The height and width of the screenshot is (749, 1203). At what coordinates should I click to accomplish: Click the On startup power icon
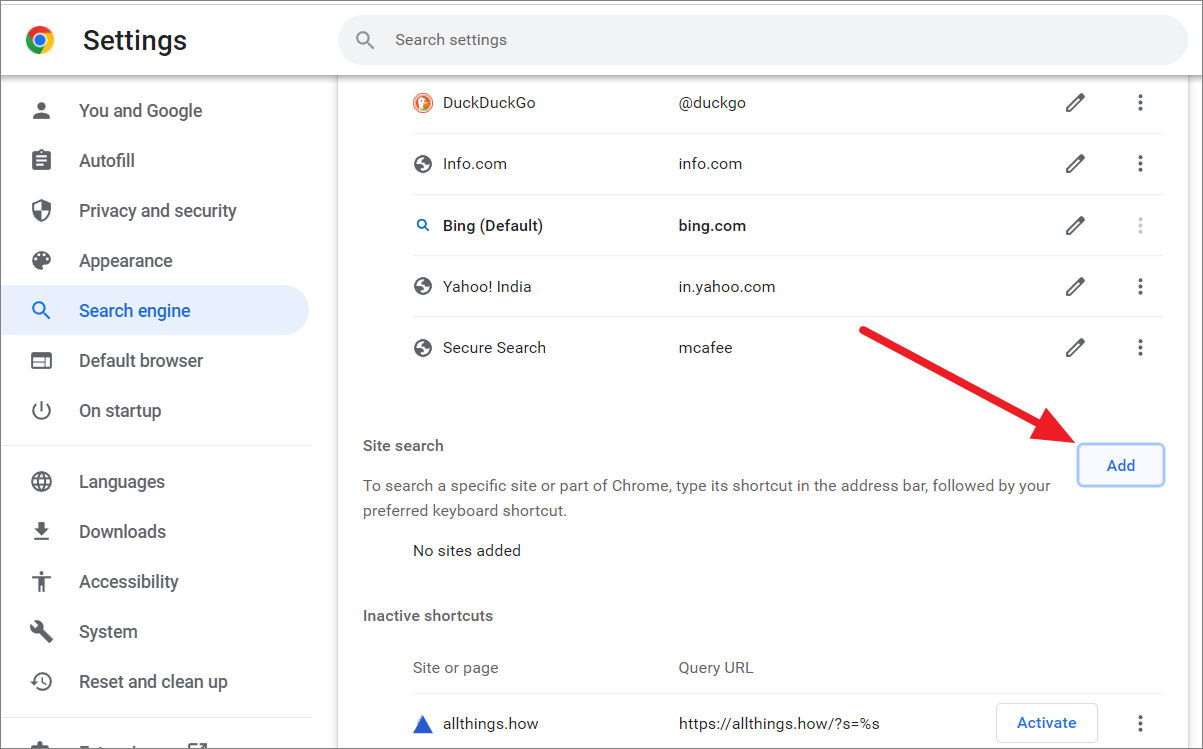tap(41, 411)
